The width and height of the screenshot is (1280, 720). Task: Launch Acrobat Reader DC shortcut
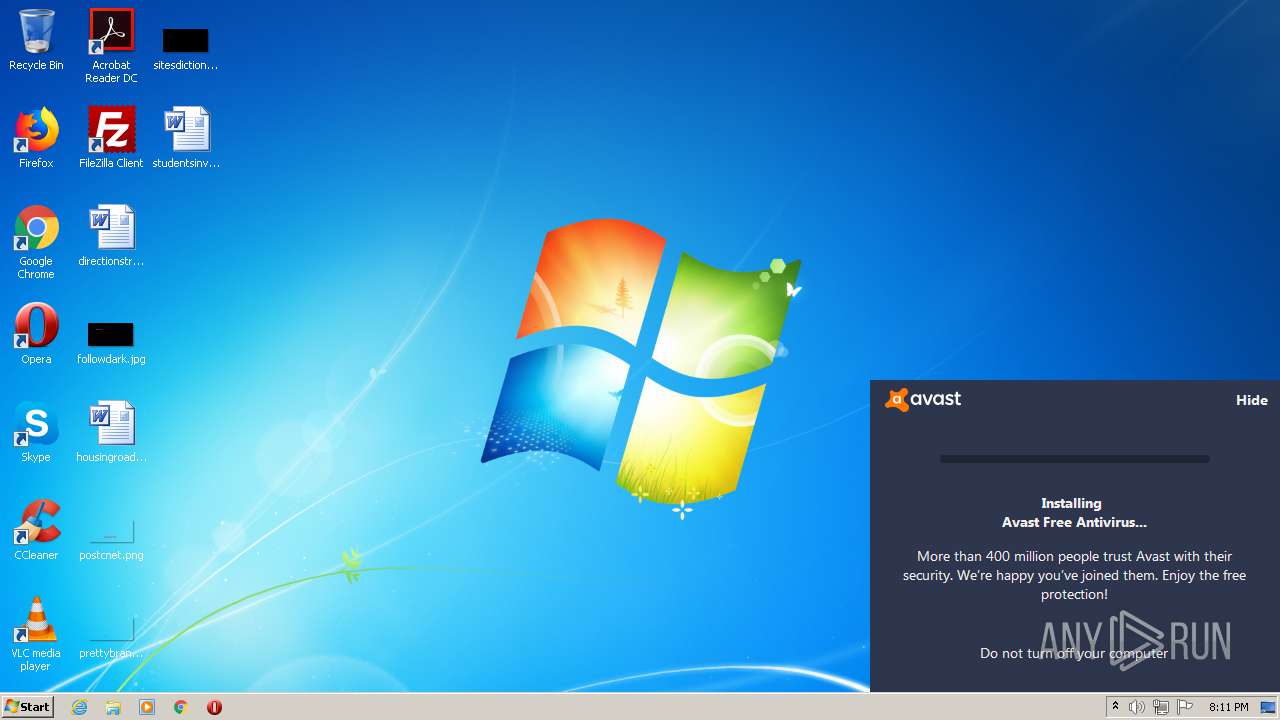point(111,45)
